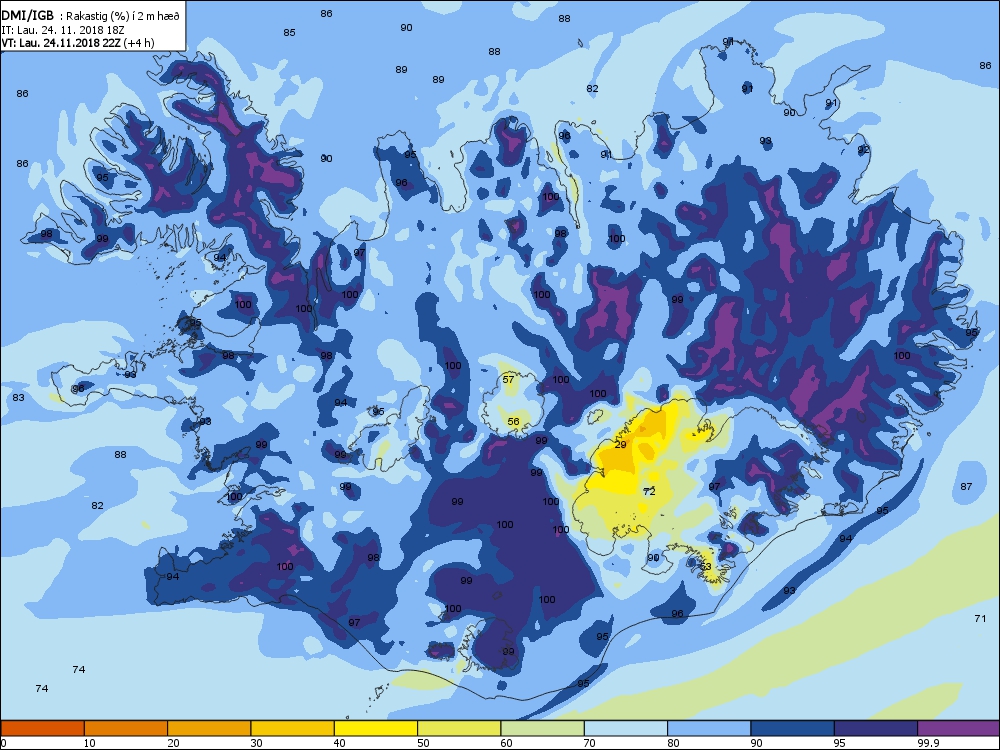Image resolution: width=1000 pixels, height=750 pixels.
Task: Pick the 60–70 pale green legend swatch
Action: 543,728
